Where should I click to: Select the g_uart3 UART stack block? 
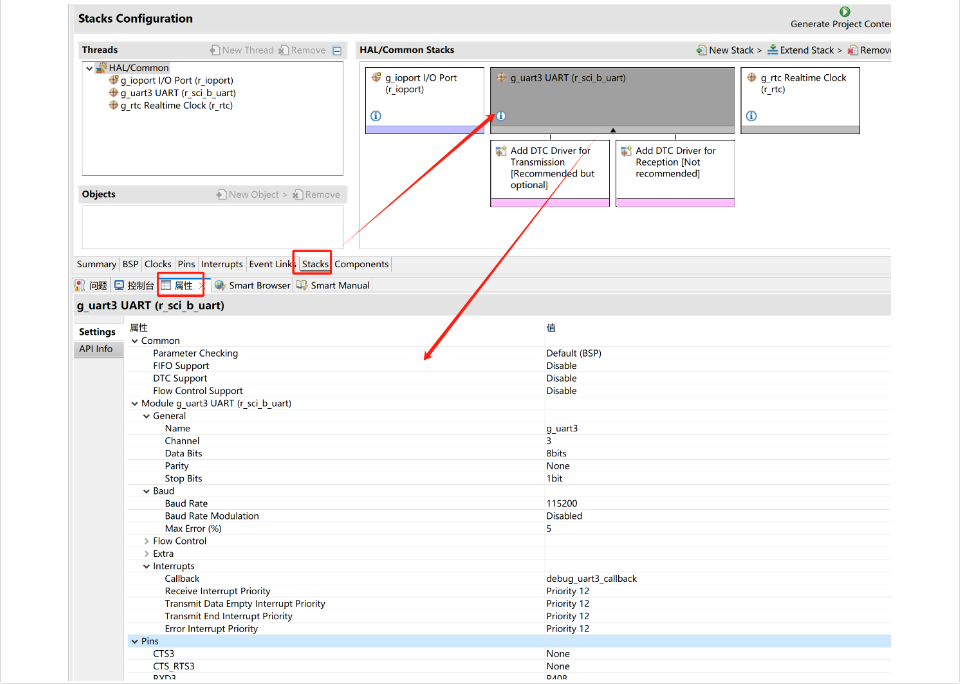click(x=612, y=100)
